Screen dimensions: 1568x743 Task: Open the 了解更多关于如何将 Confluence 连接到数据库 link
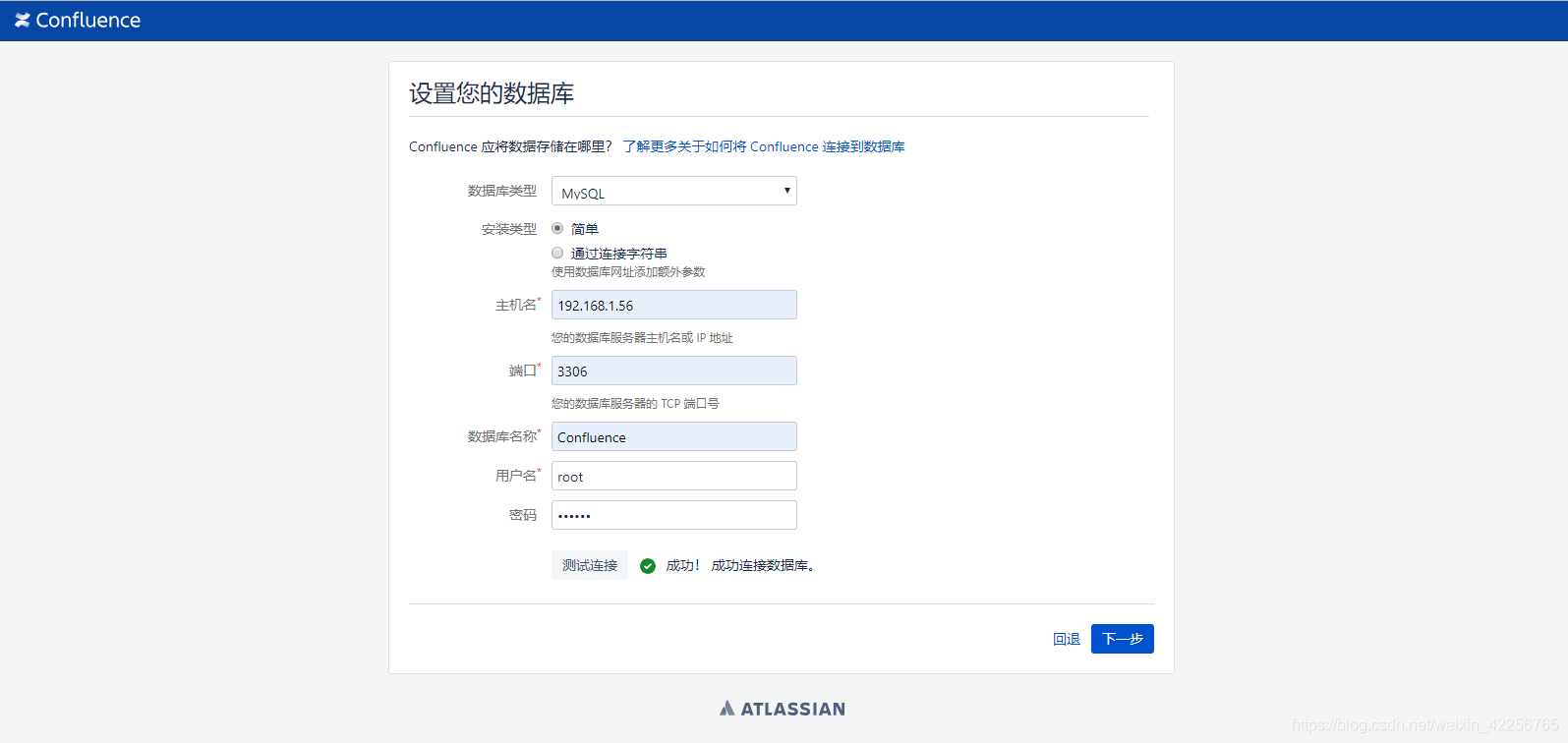[764, 146]
